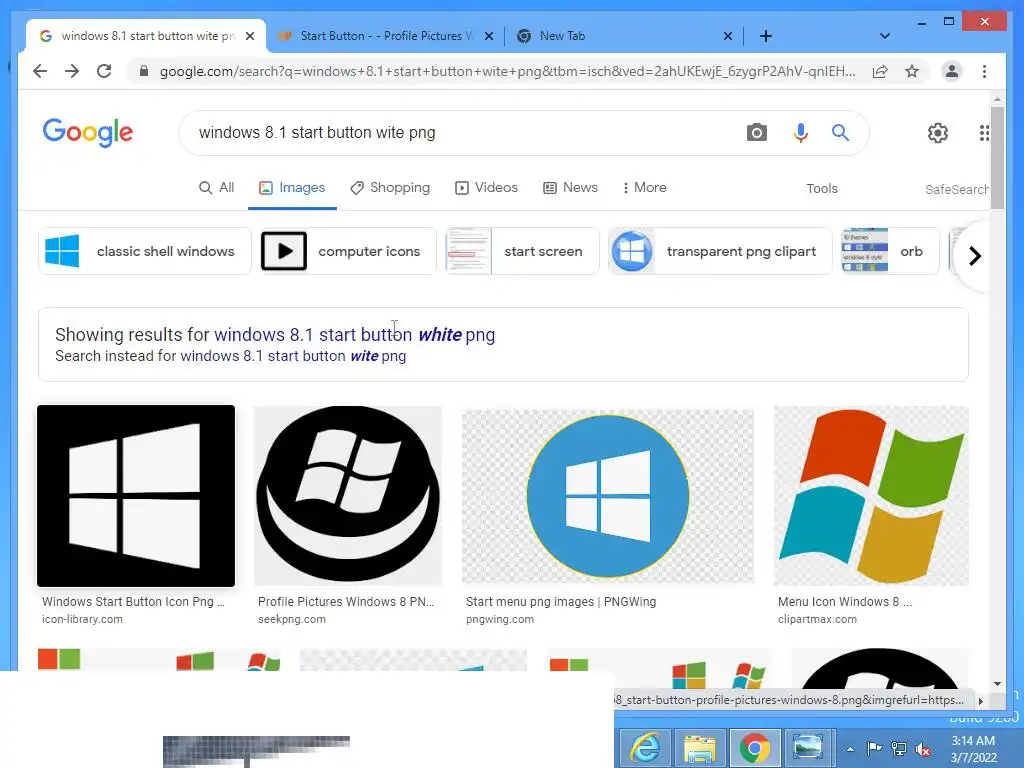
Task: Click the scrollbar up arrow
Action: [997, 99]
